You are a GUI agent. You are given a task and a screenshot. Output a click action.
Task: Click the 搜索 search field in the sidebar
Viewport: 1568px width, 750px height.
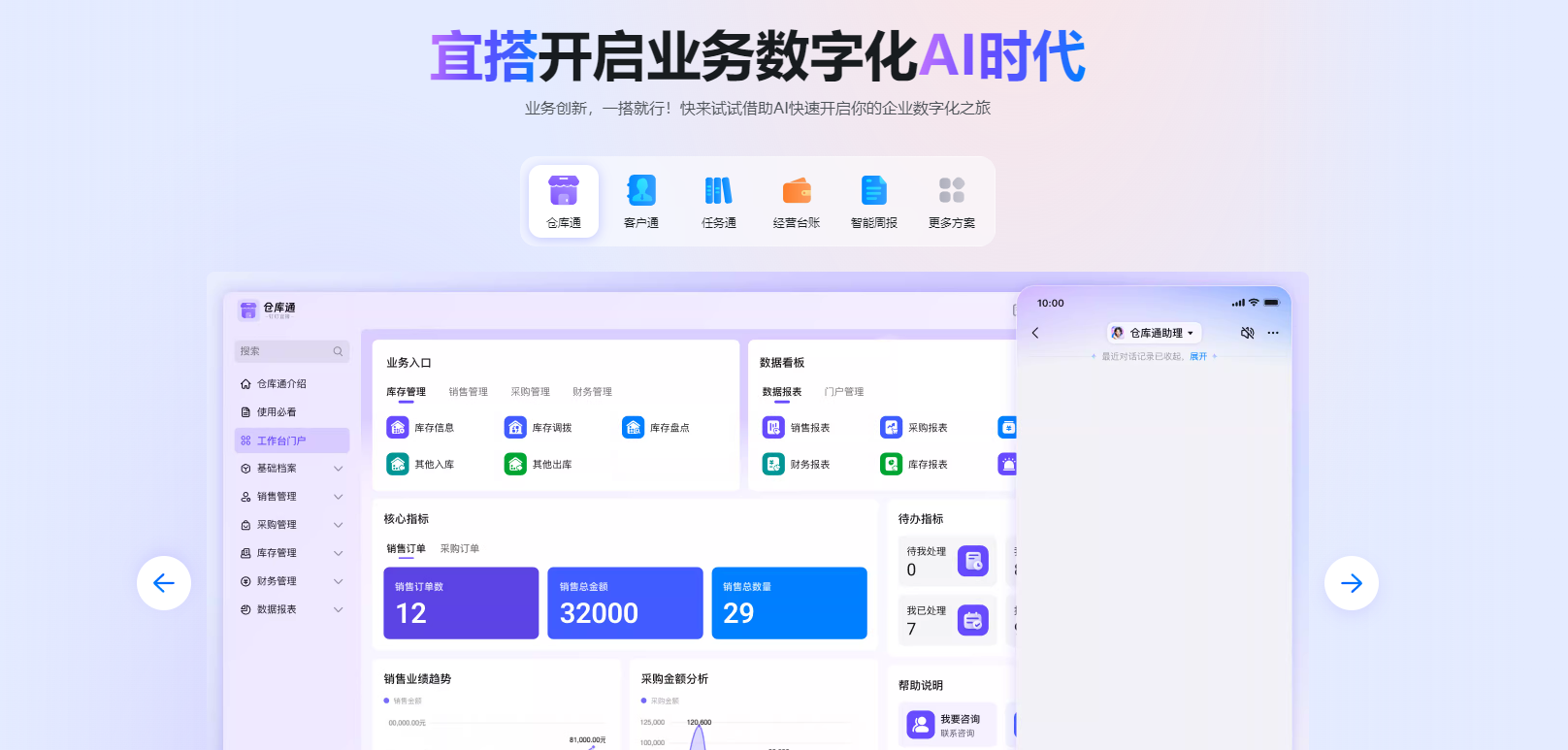292,351
